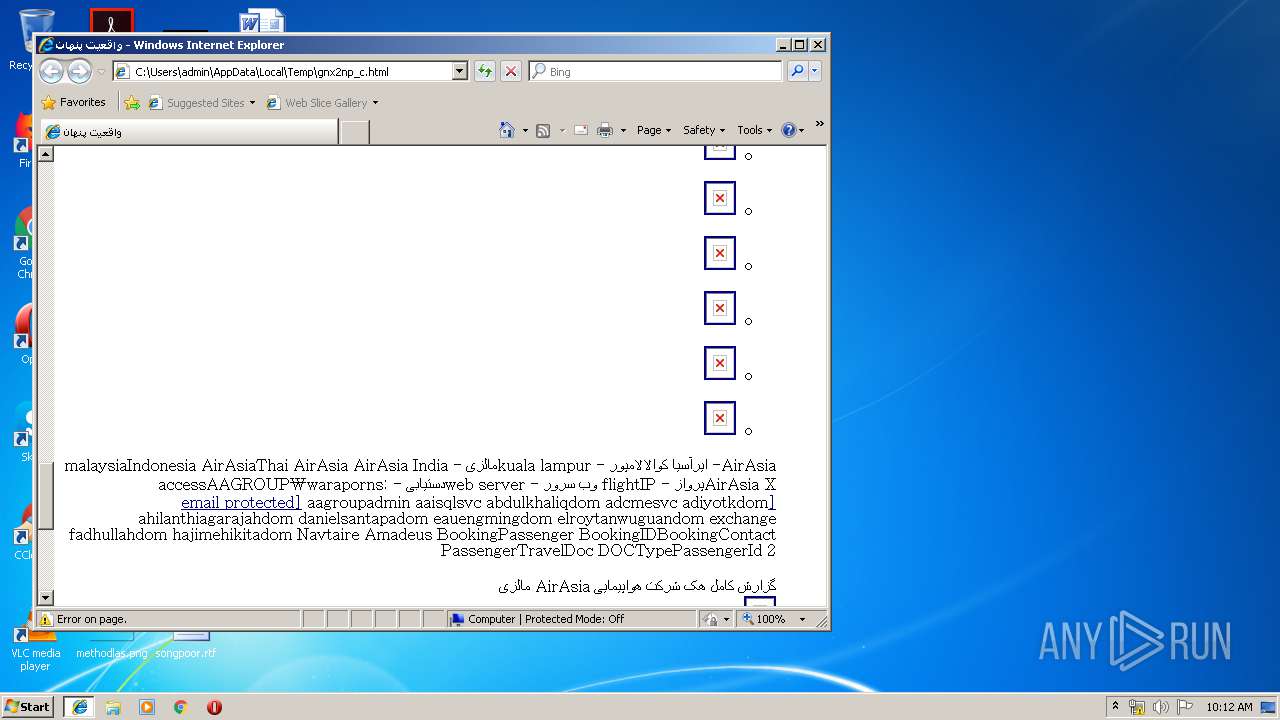The height and width of the screenshot is (720, 1280).
Task: Expand the Print options dropdown arrow
Action: (x=623, y=130)
